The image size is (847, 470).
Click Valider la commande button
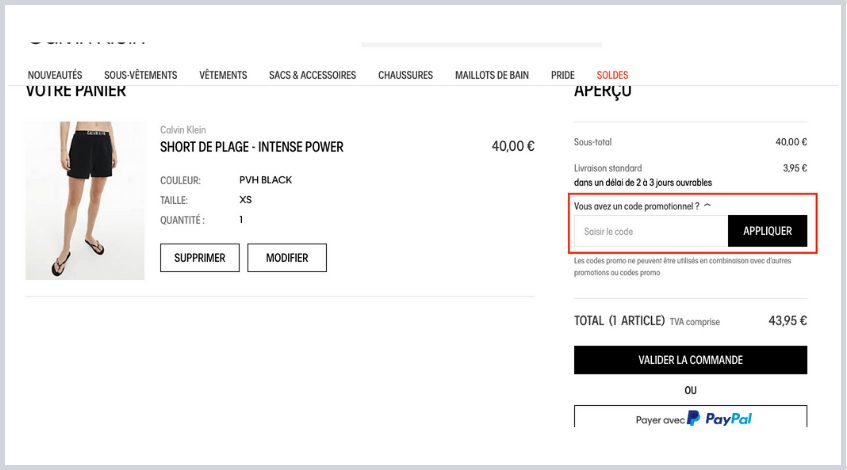690,360
